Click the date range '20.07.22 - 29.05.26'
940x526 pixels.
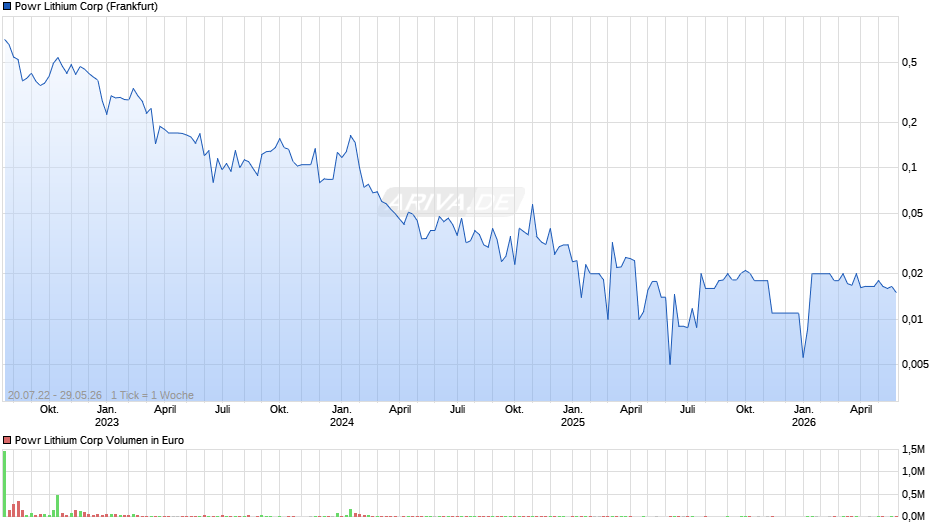[x=55, y=395]
